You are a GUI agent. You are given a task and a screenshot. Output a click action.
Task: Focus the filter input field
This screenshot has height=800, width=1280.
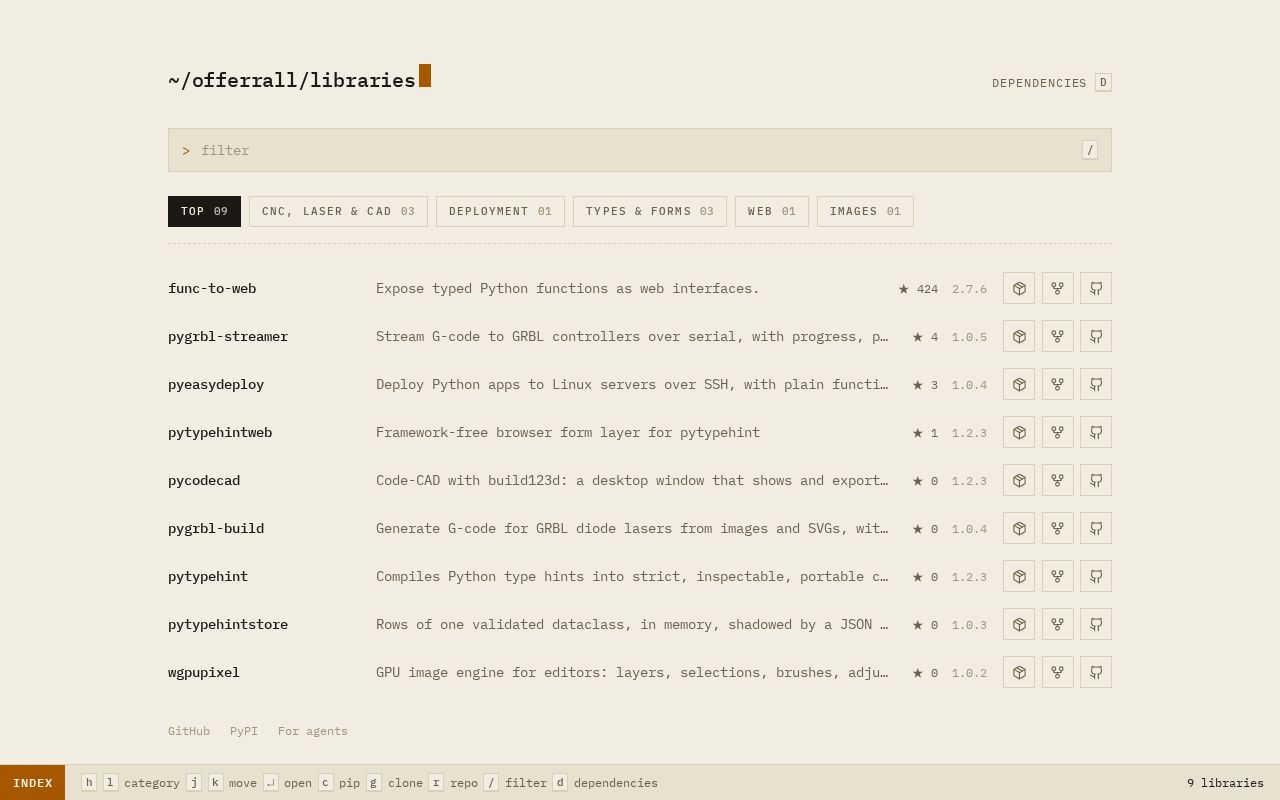tap(640, 150)
